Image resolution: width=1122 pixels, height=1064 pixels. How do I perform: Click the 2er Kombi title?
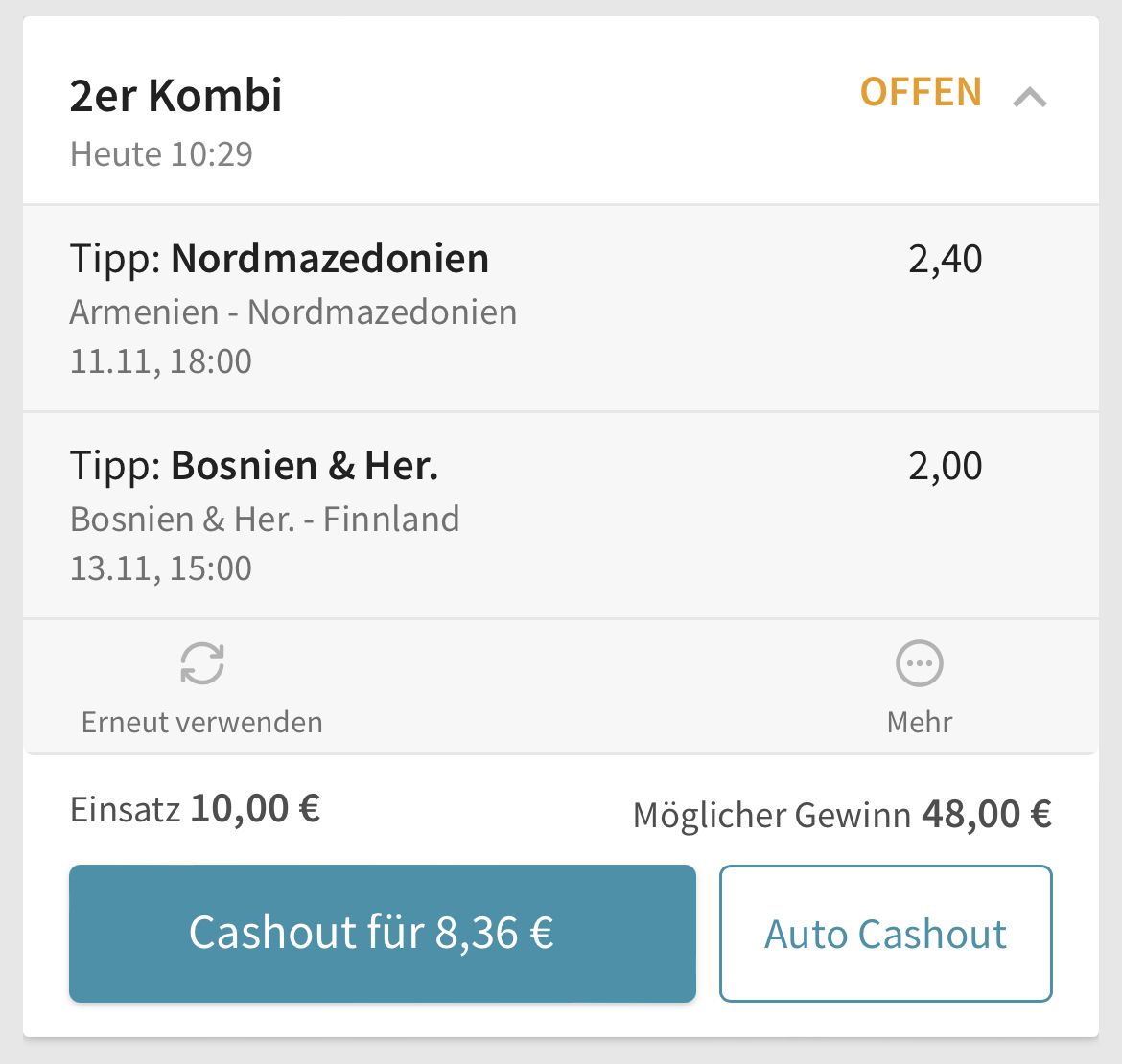(x=176, y=96)
